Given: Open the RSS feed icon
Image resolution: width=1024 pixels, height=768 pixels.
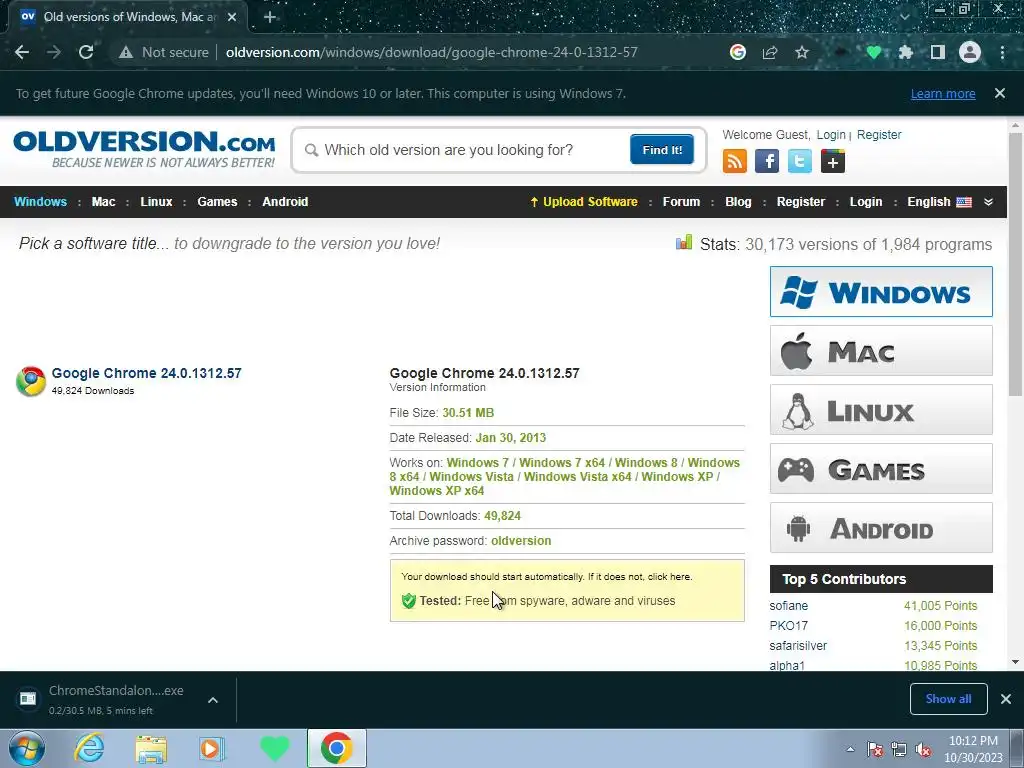Looking at the screenshot, I should tap(735, 161).
